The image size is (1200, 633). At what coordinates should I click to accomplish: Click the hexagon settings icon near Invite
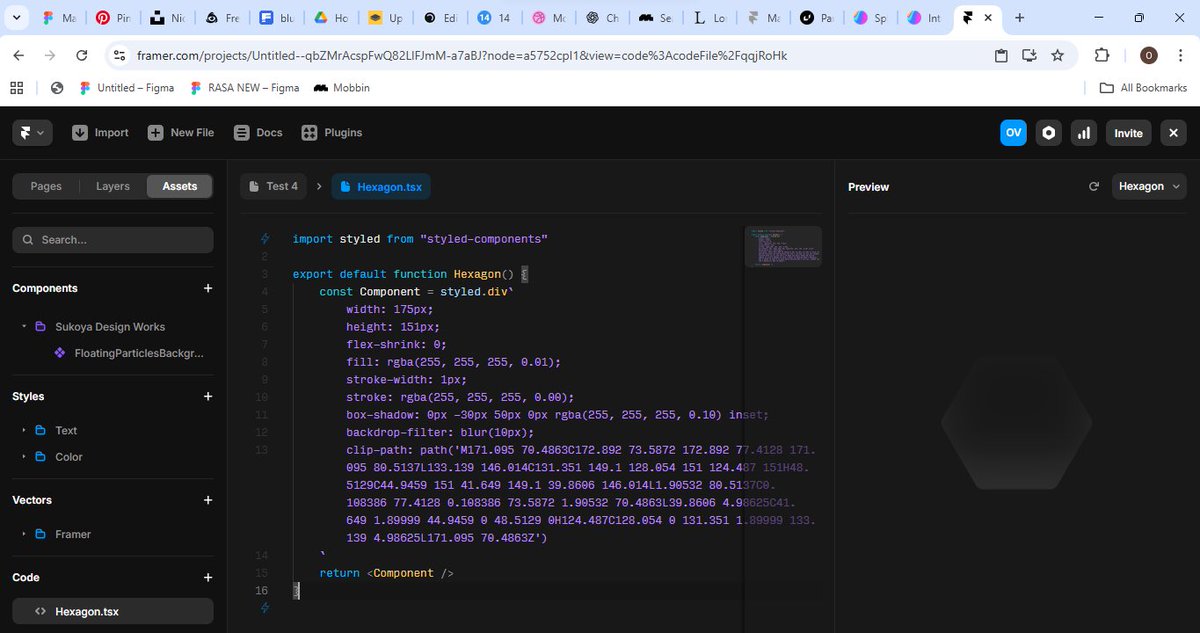click(1048, 132)
